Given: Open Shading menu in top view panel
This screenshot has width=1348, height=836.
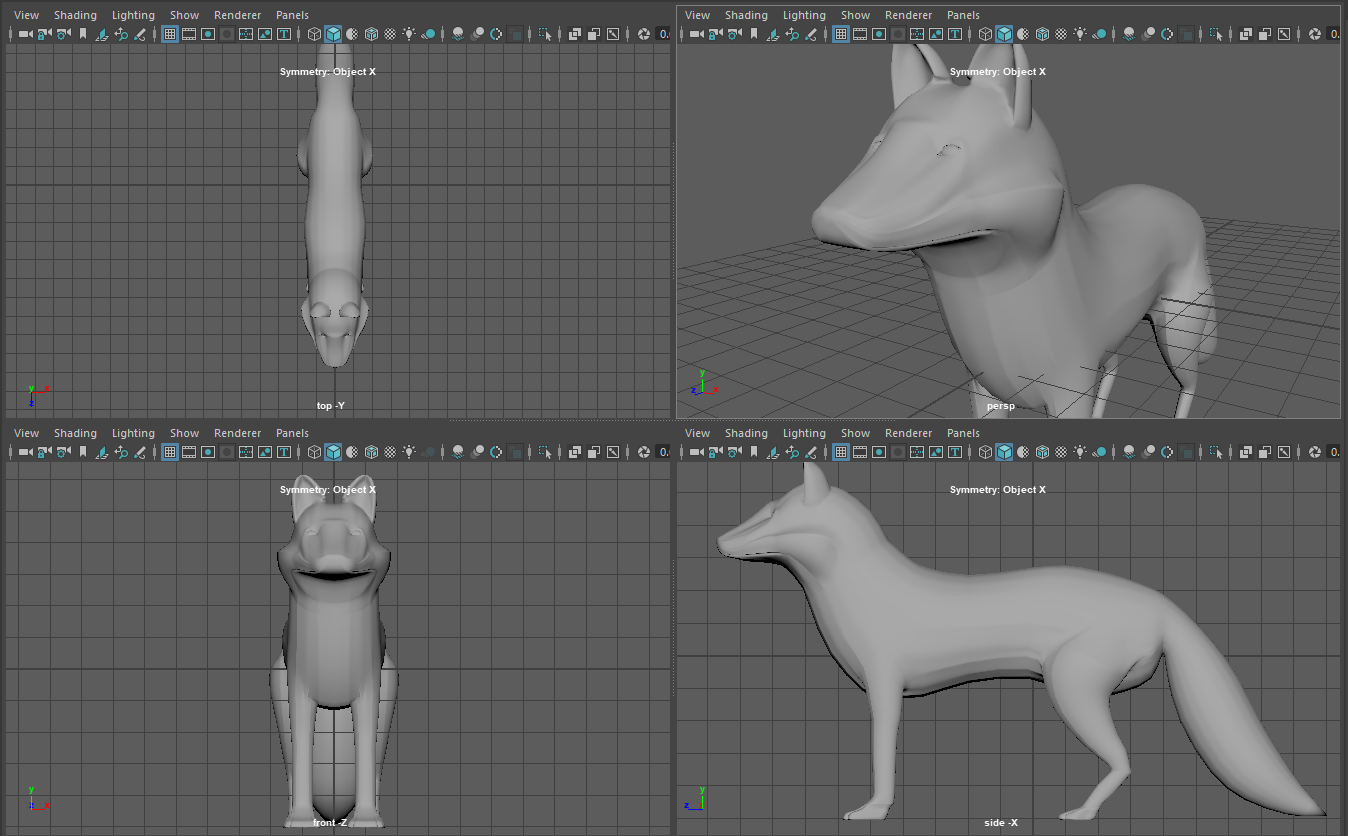Looking at the screenshot, I should pyautogui.click(x=75, y=15).
